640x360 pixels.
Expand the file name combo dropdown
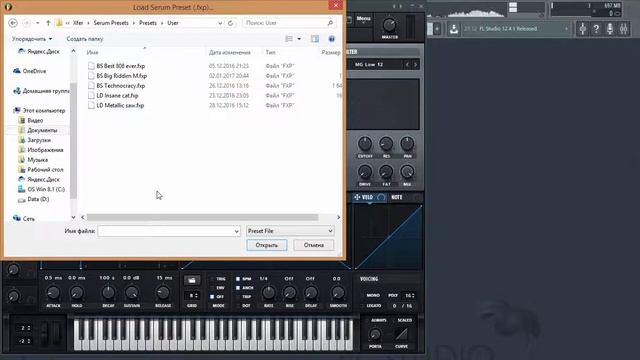236,231
